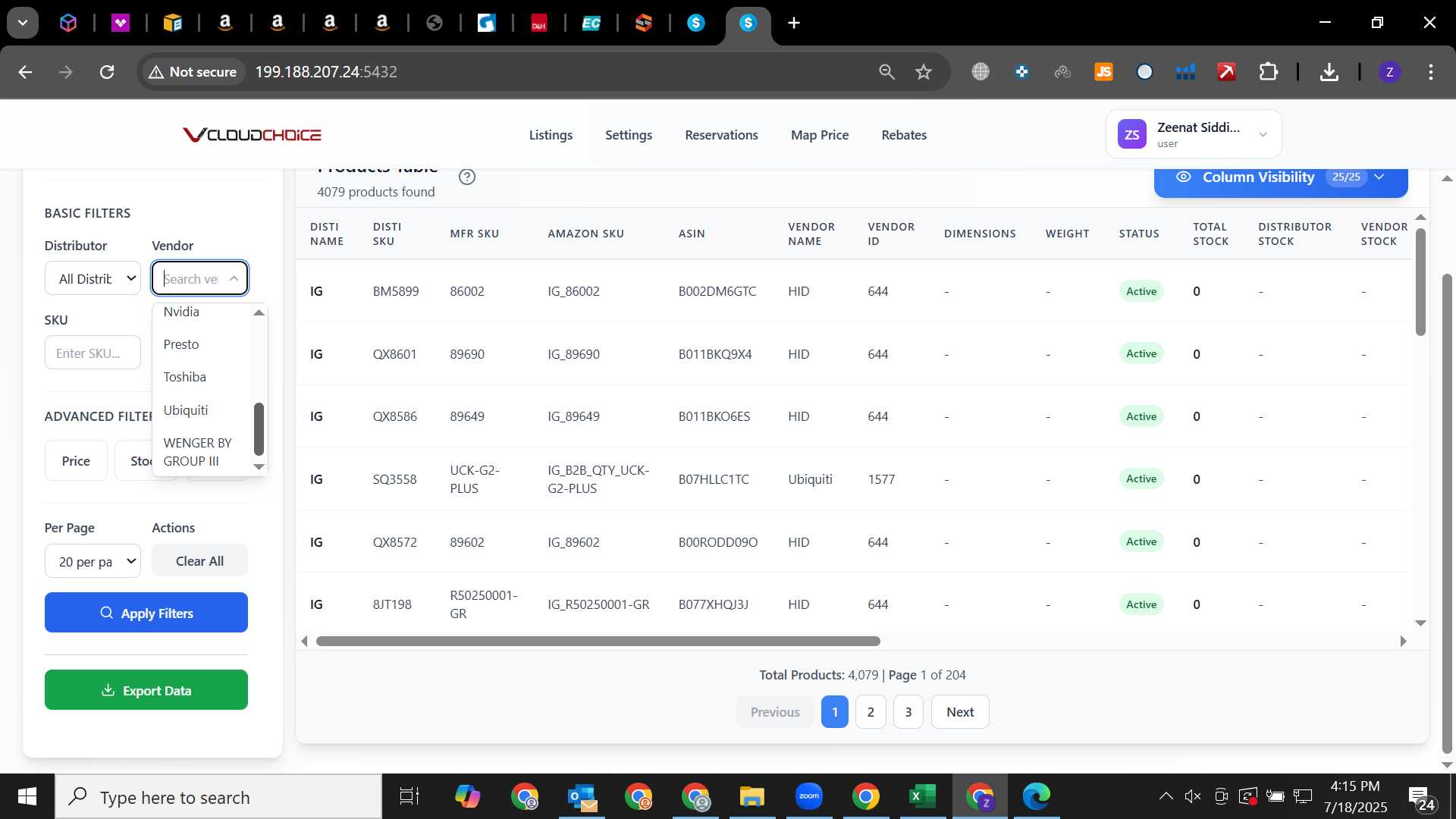Open a new browser tab with plus
This screenshot has width=1456, height=819.
click(x=793, y=23)
